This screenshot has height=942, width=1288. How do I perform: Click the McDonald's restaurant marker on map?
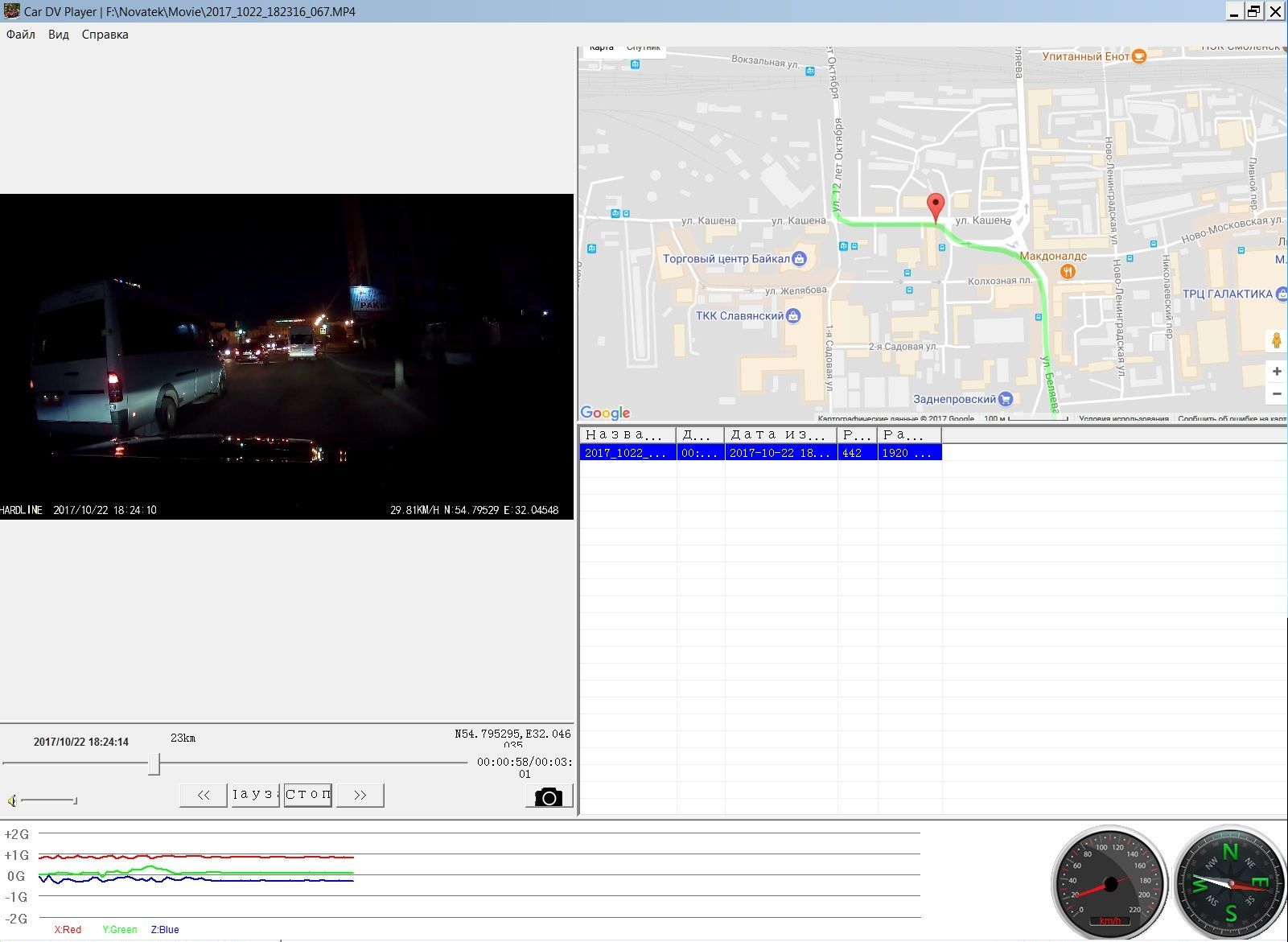[x=1068, y=272]
